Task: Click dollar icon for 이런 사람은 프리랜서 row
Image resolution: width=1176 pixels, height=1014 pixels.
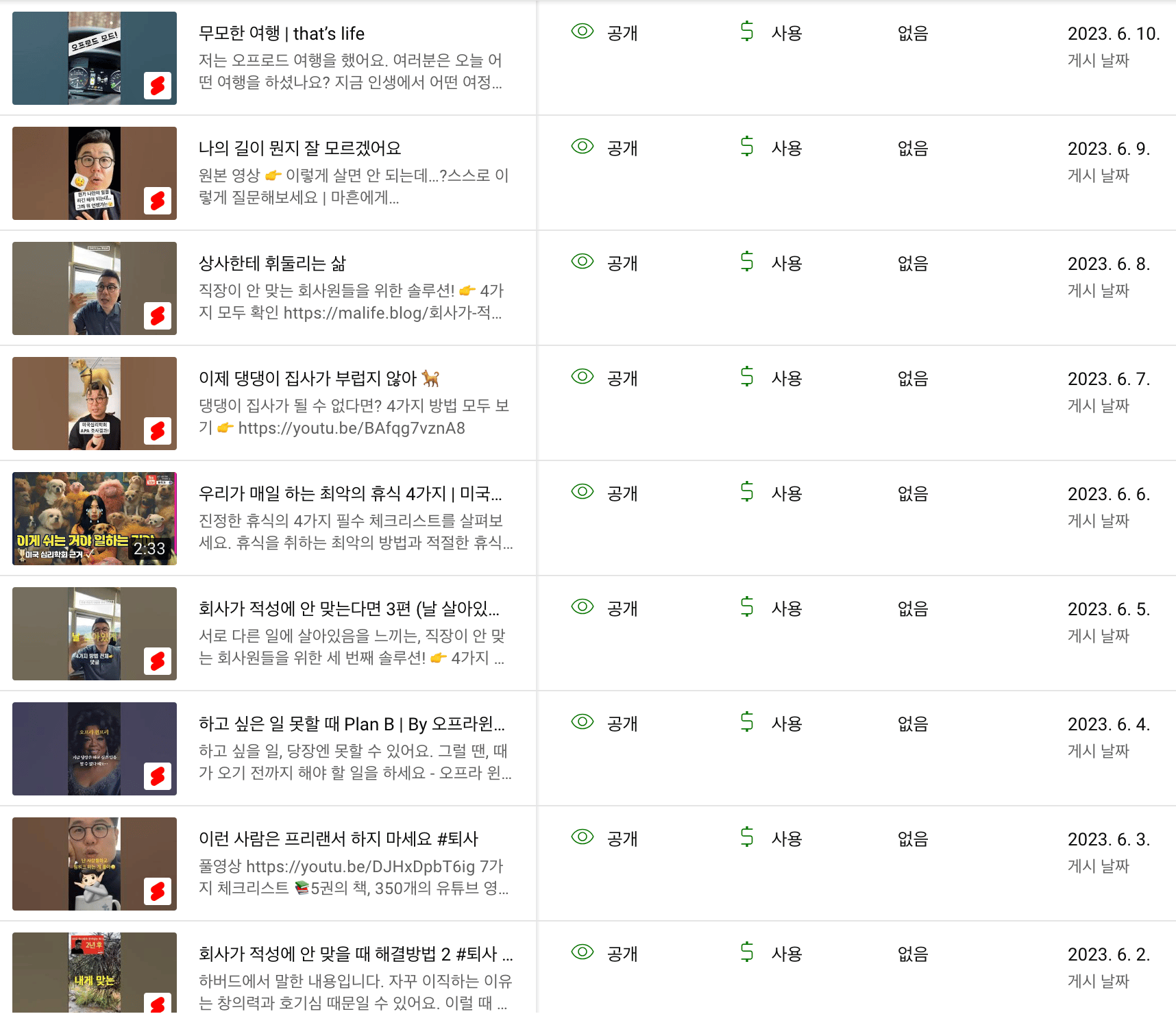Action: 747,837
